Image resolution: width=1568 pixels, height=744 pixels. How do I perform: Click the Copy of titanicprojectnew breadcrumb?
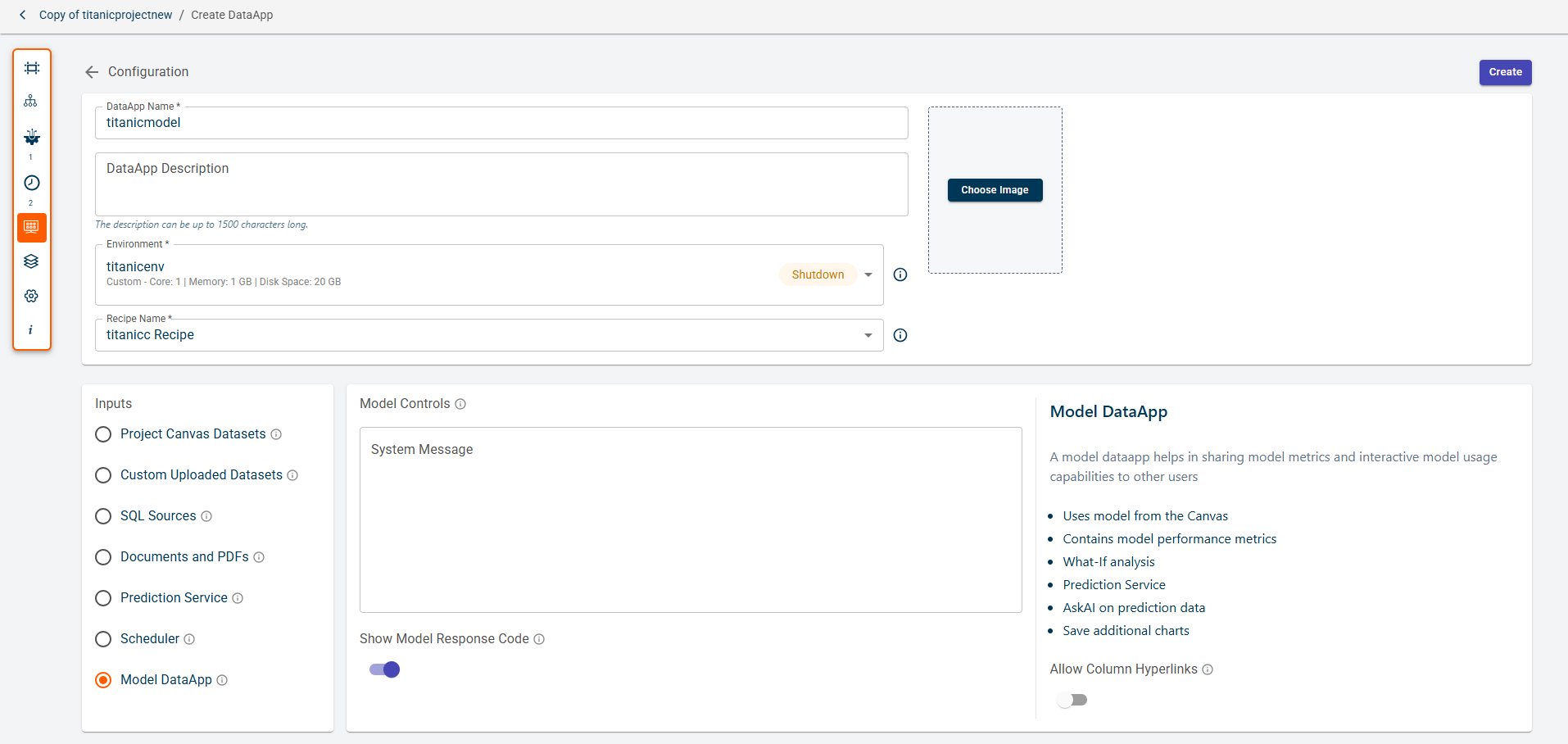(x=106, y=15)
